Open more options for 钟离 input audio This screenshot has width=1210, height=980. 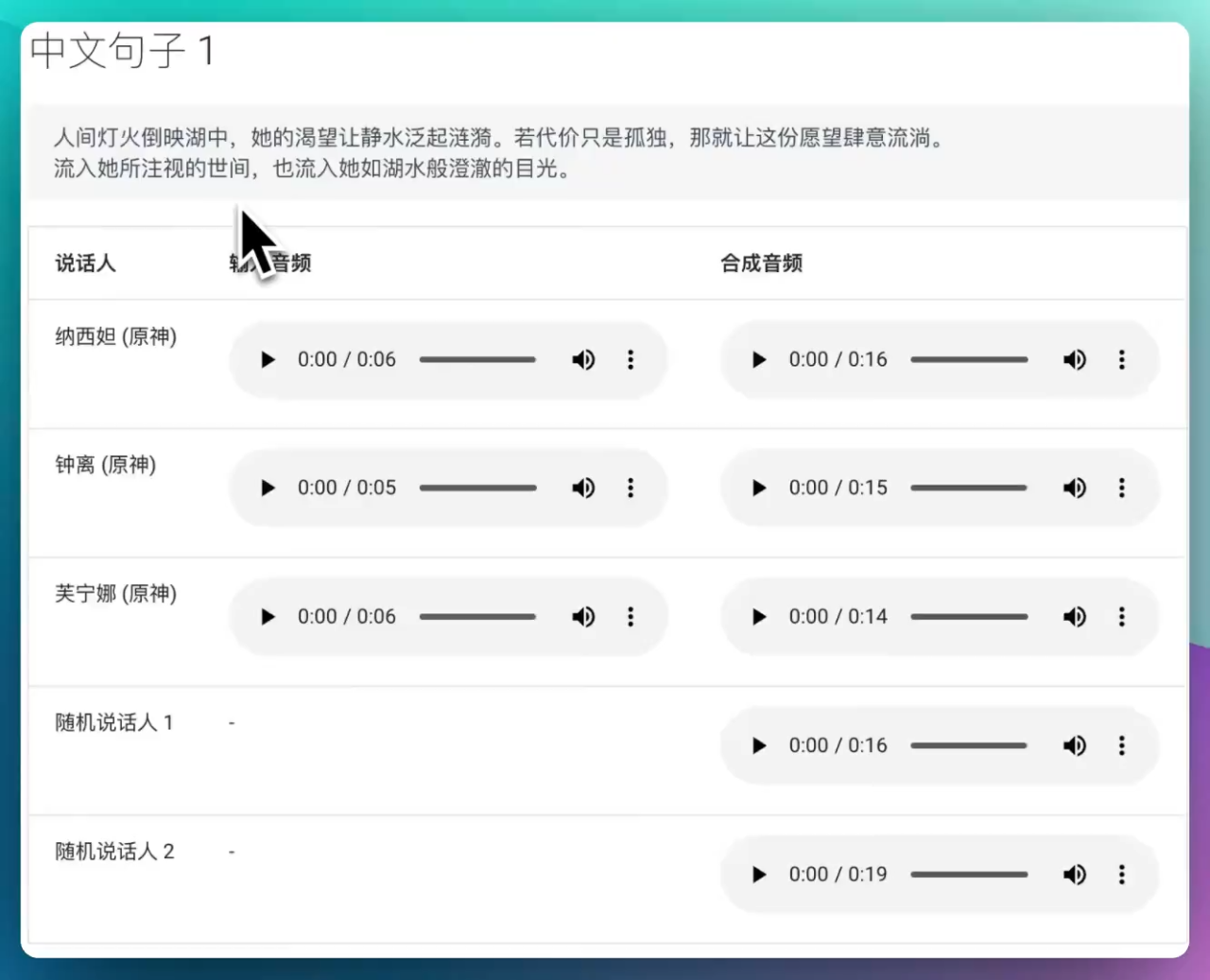click(631, 489)
